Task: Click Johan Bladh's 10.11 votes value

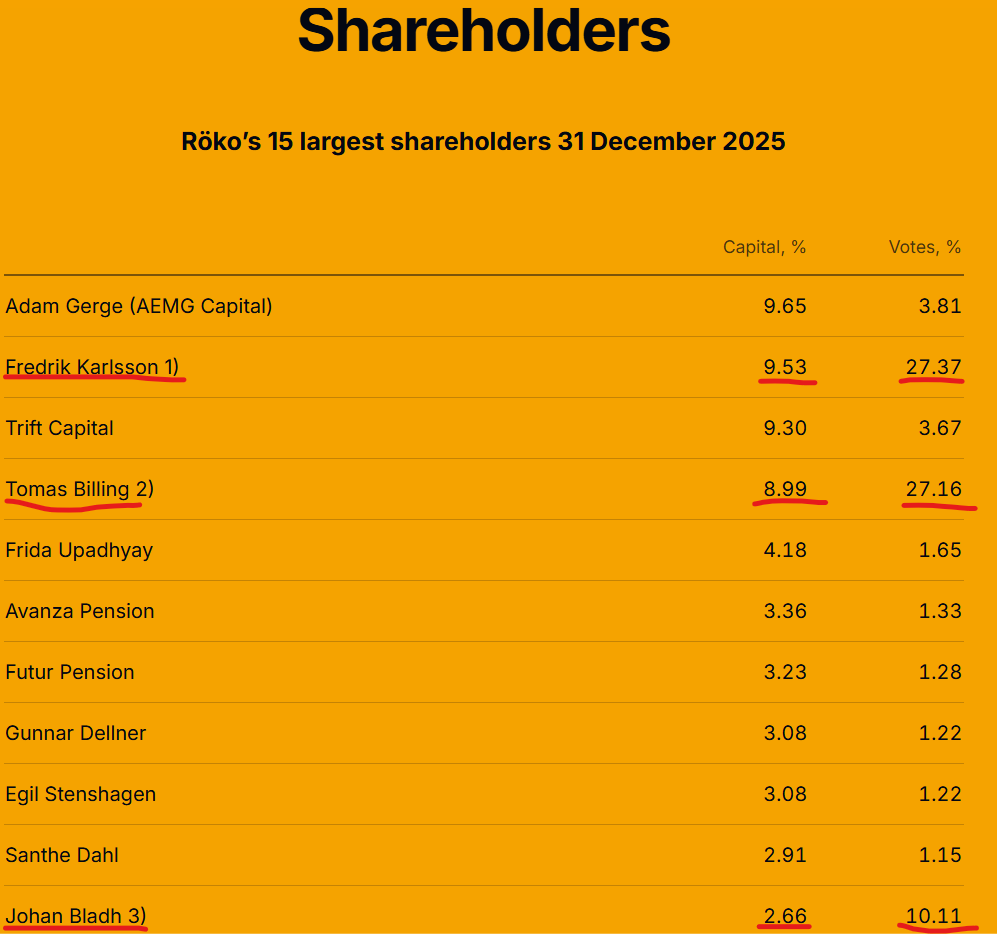Action: [x=934, y=915]
